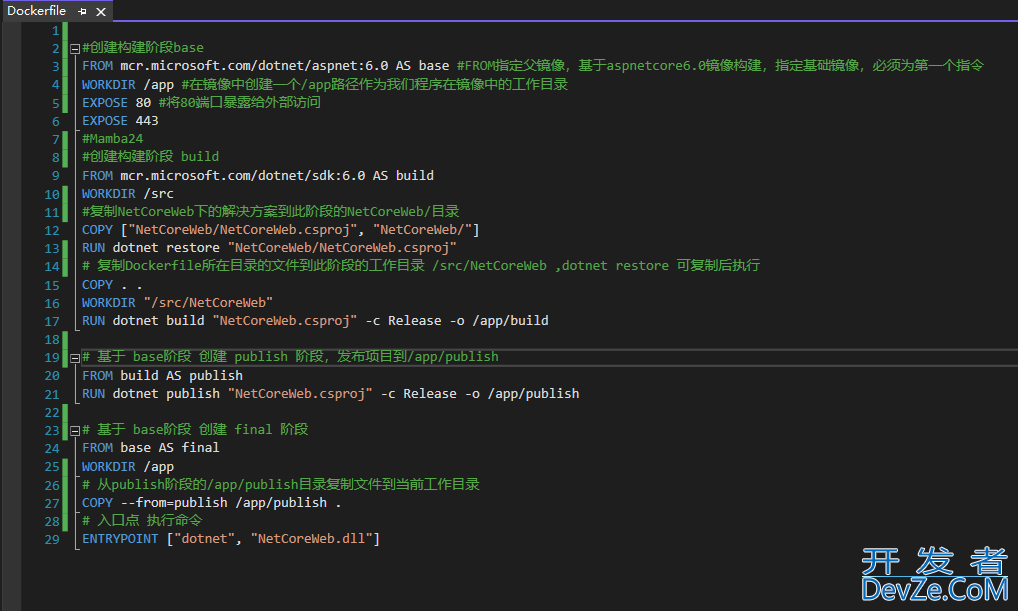The width and height of the screenshot is (1018, 611).
Task: Pin the Dockerfile tab
Action: coord(82,12)
